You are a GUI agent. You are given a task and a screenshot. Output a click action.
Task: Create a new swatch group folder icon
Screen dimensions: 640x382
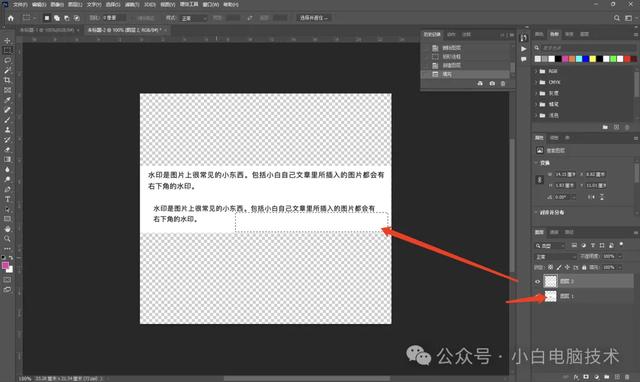(x=605, y=127)
